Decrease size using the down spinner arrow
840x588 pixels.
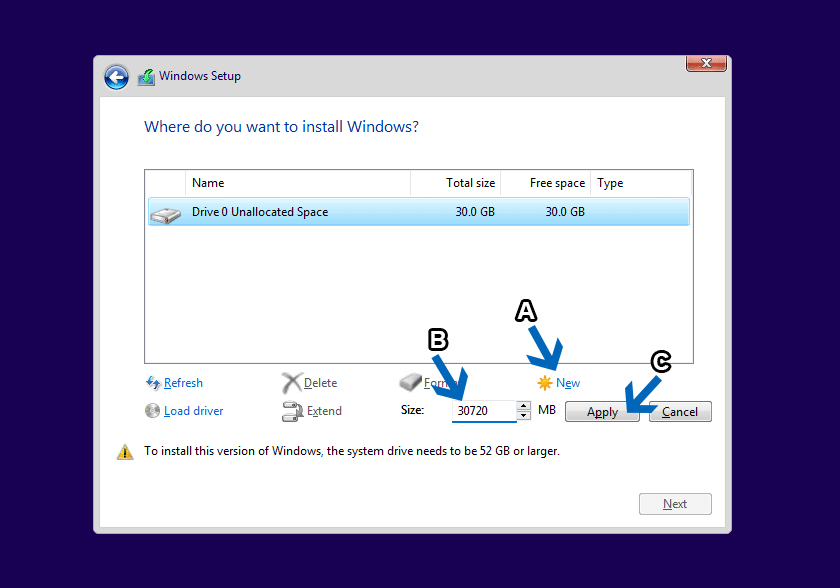[x=523, y=415]
